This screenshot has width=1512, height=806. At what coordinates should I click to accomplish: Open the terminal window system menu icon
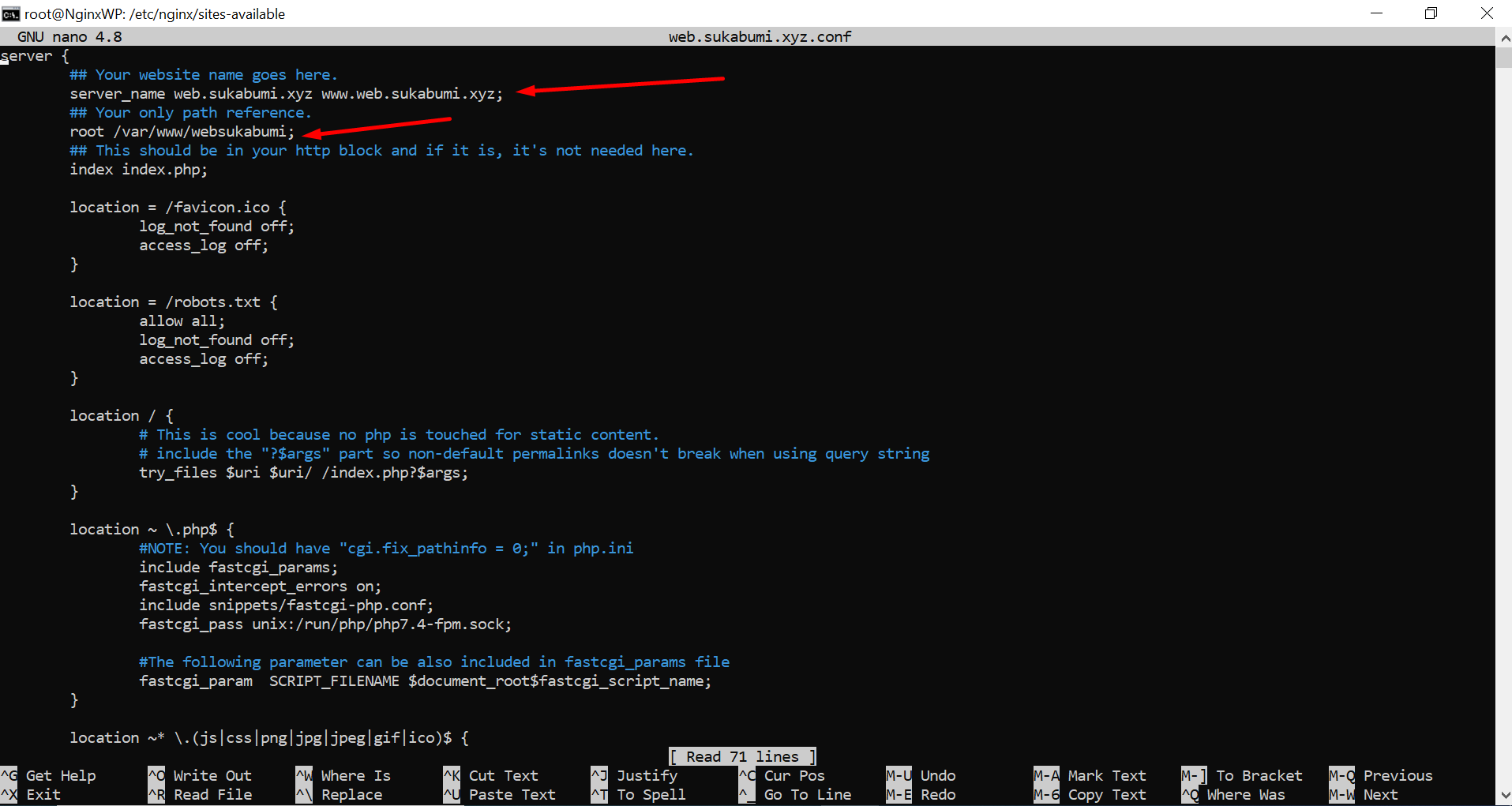pyautogui.click(x=12, y=13)
